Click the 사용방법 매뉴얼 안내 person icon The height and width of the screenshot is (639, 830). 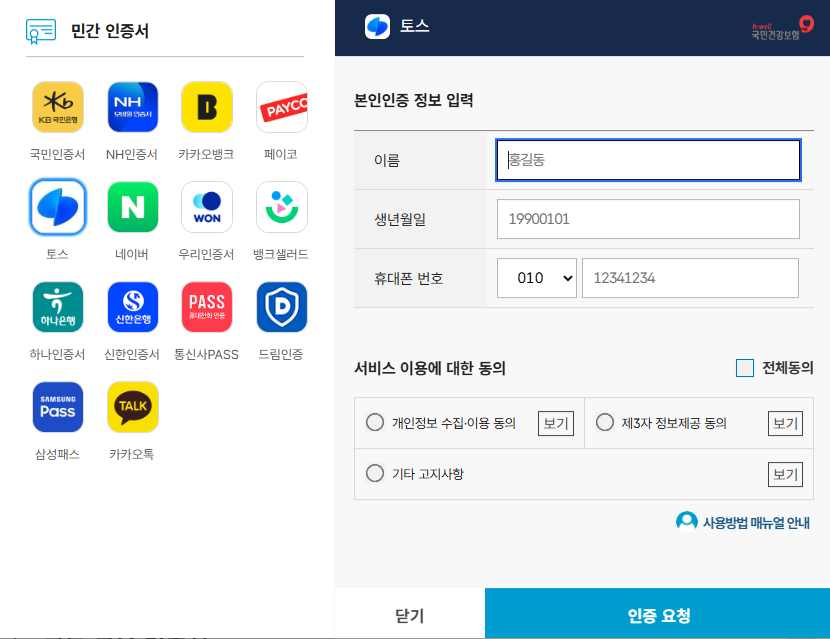pyautogui.click(x=687, y=521)
